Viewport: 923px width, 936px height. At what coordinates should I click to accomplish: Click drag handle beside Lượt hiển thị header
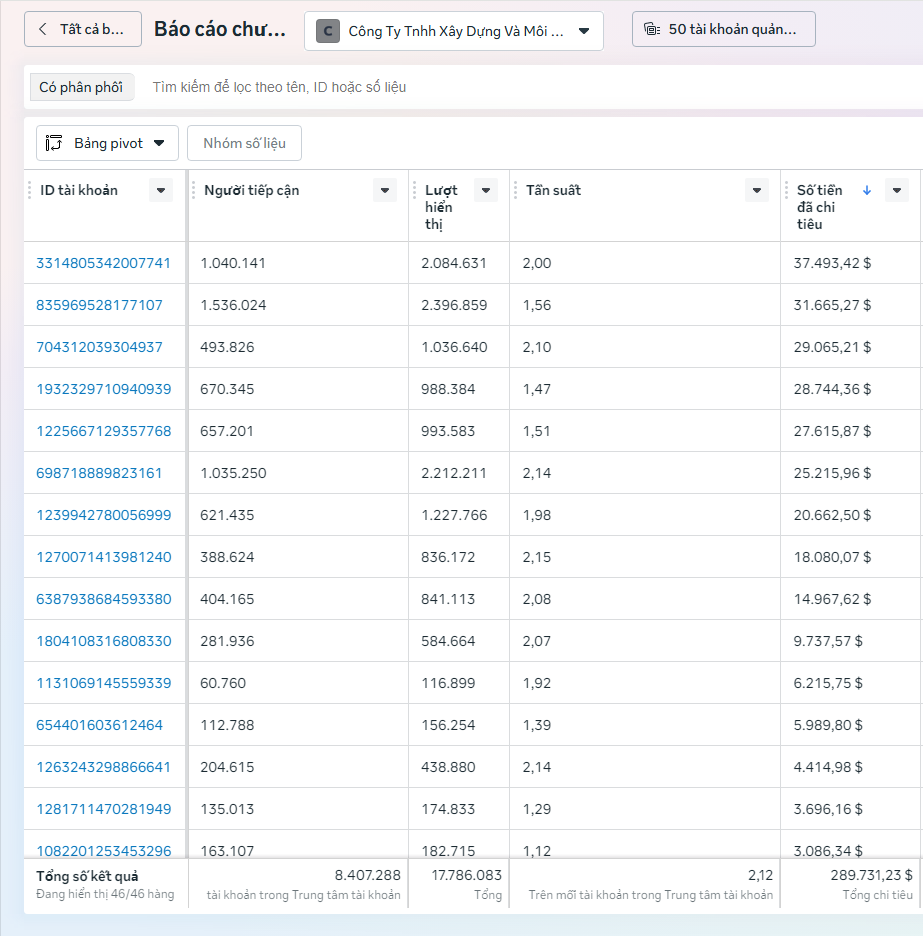click(x=415, y=190)
